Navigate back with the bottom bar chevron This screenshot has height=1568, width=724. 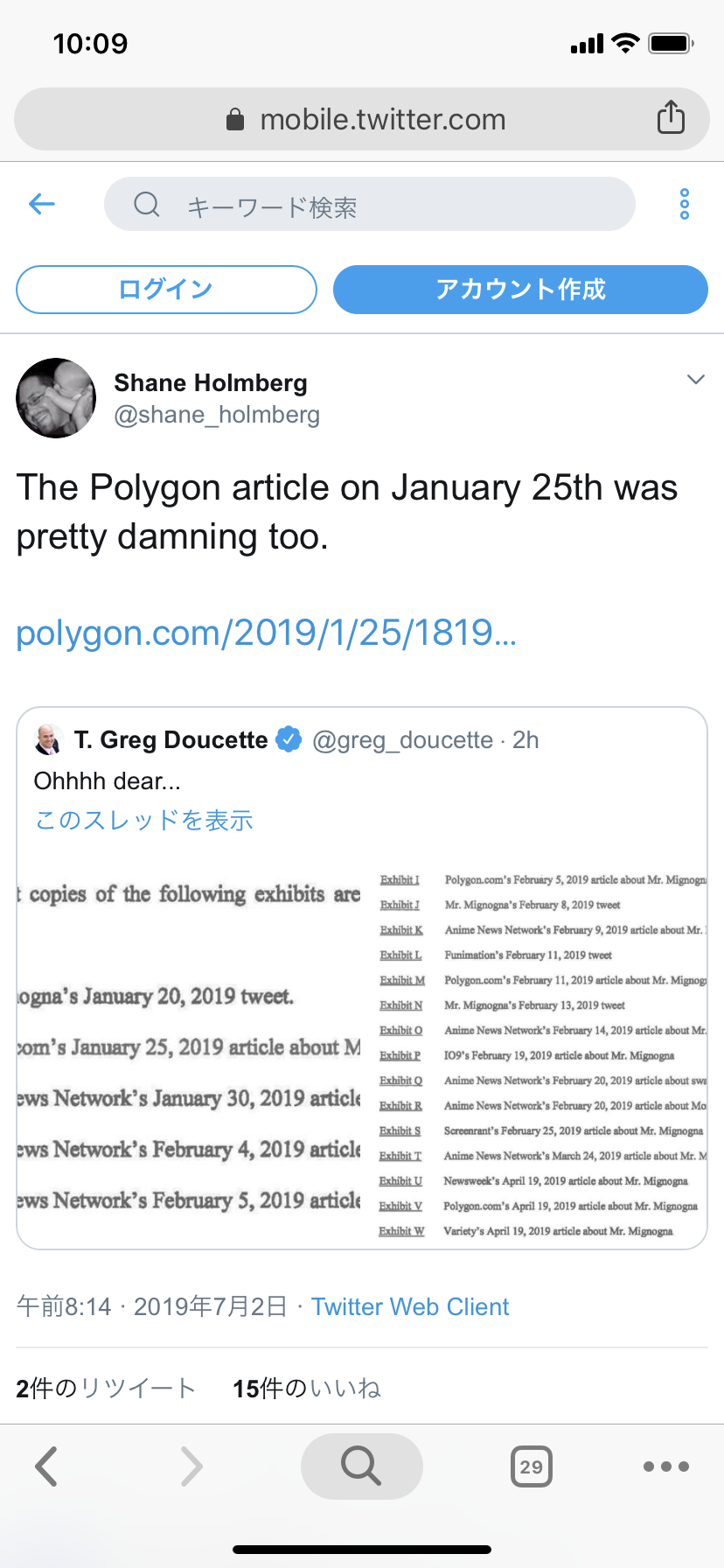tap(47, 1466)
